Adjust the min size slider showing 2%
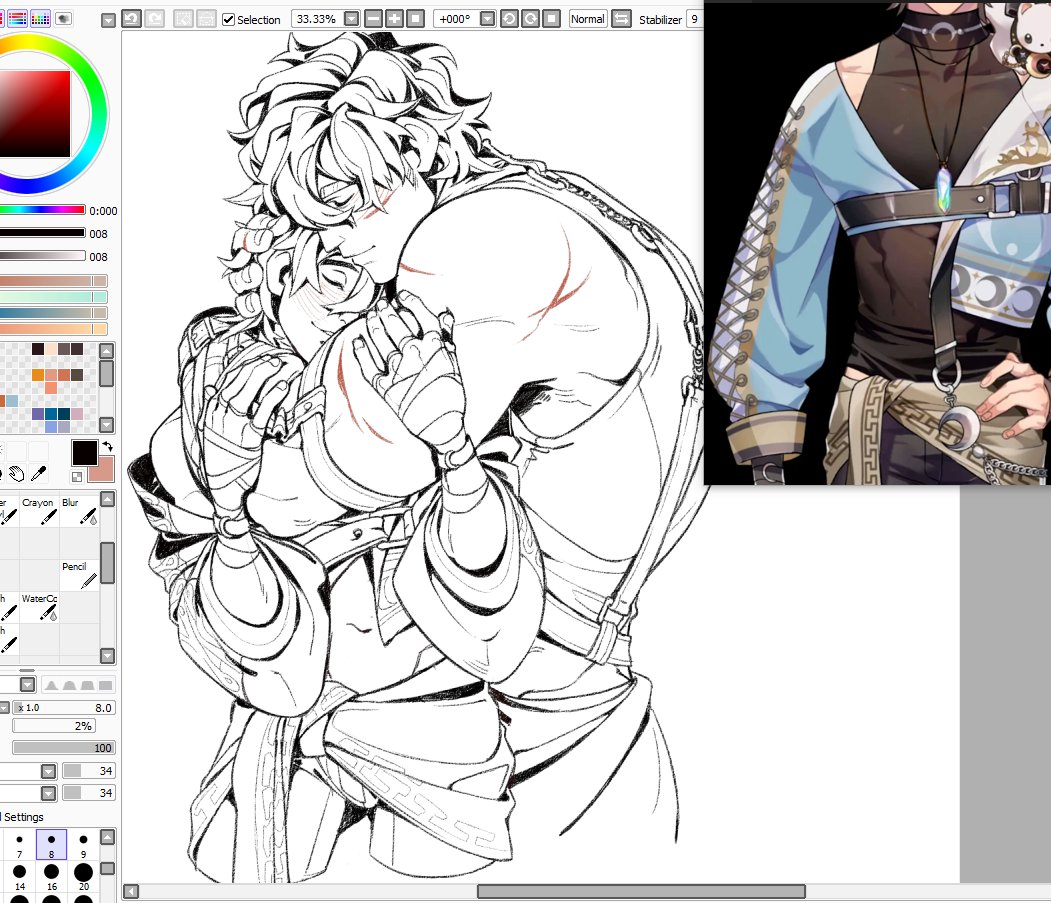Screen dimensions: 1051x903 pyautogui.click(x=54, y=725)
